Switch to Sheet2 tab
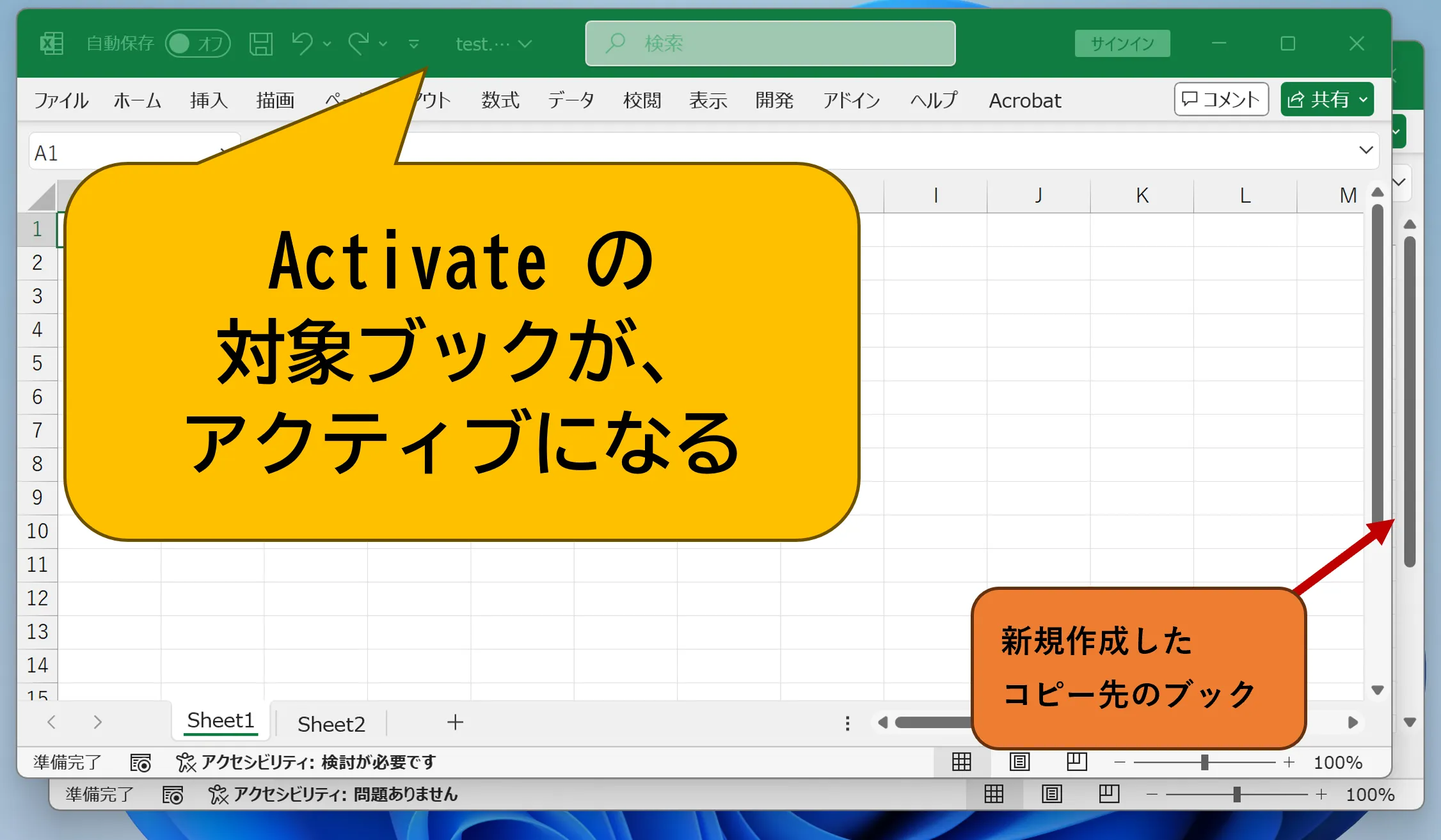The height and width of the screenshot is (840, 1441). [331, 724]
